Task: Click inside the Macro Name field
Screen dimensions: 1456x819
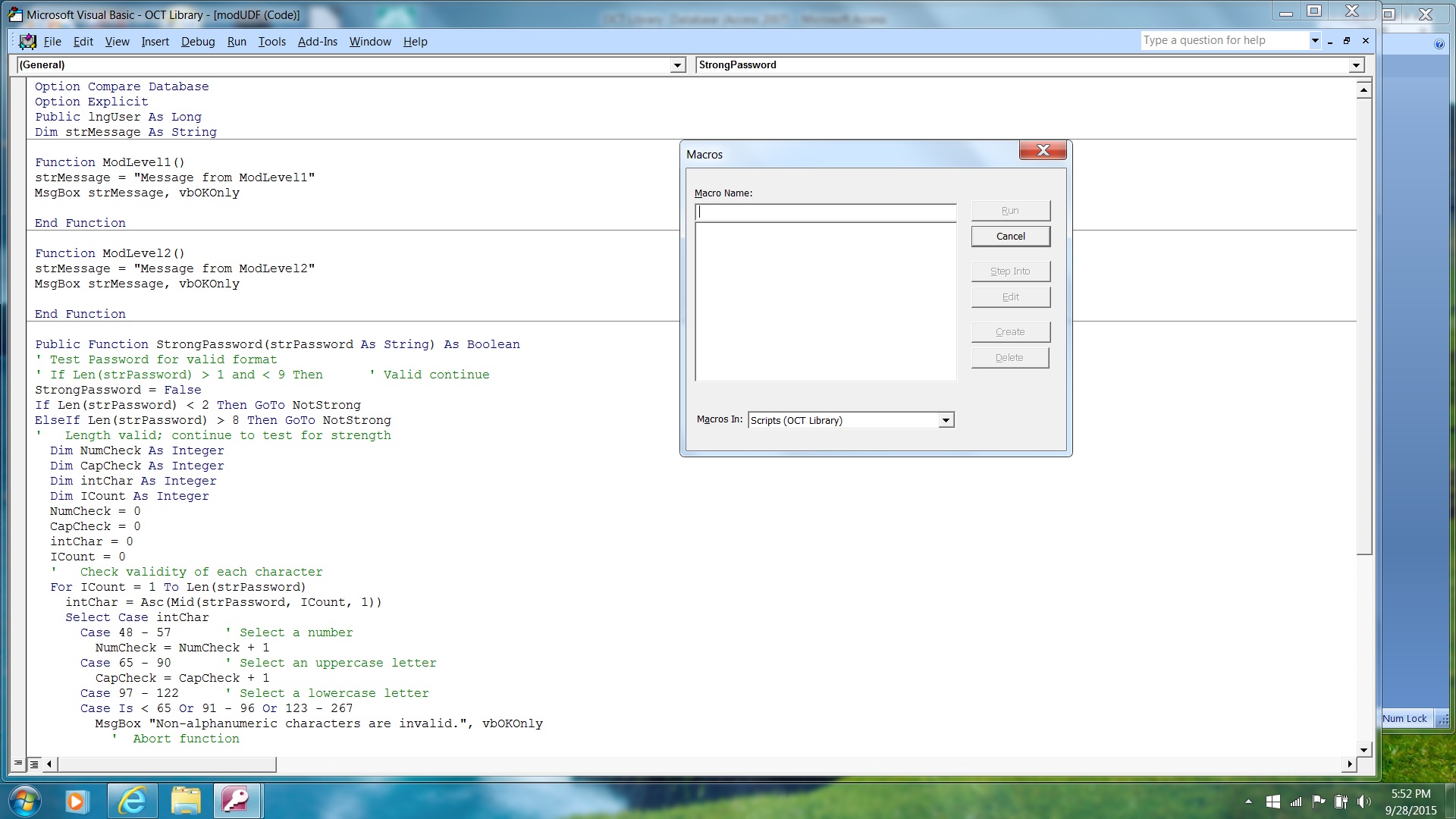Action: point(825,212)
